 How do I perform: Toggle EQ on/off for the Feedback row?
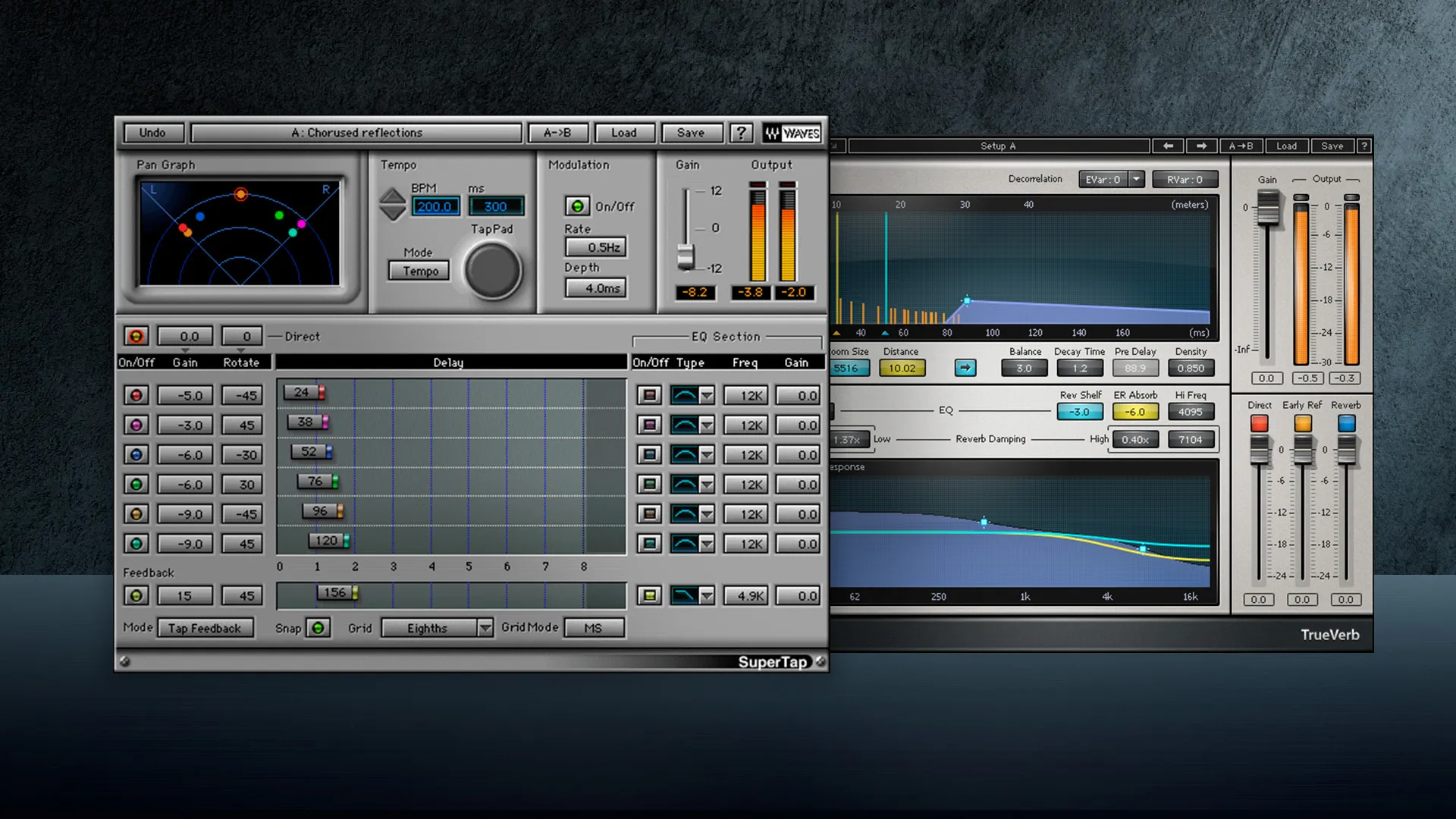[x=649, y=595]
